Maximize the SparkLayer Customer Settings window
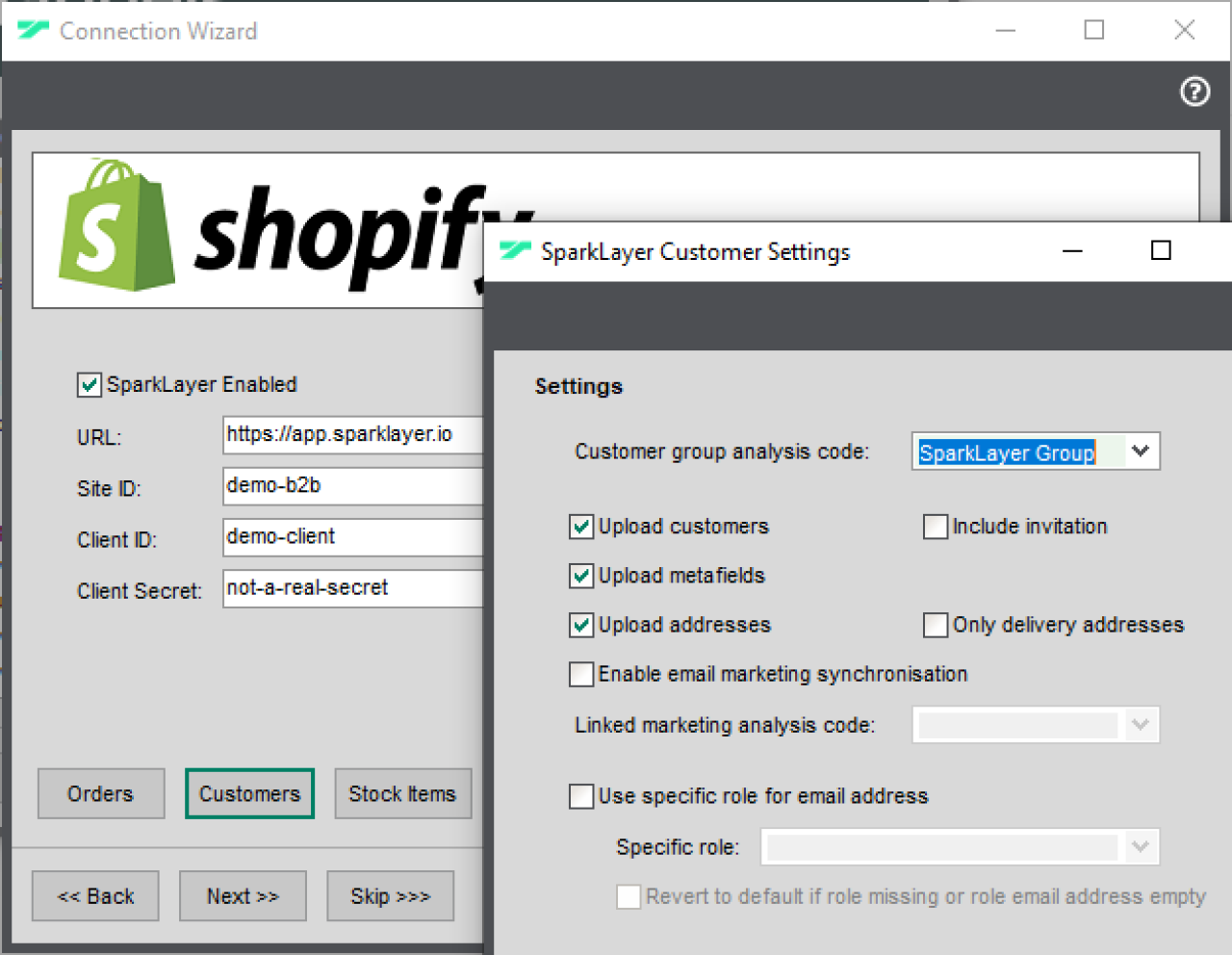The image size is (1232, 955). point(1161,250)
